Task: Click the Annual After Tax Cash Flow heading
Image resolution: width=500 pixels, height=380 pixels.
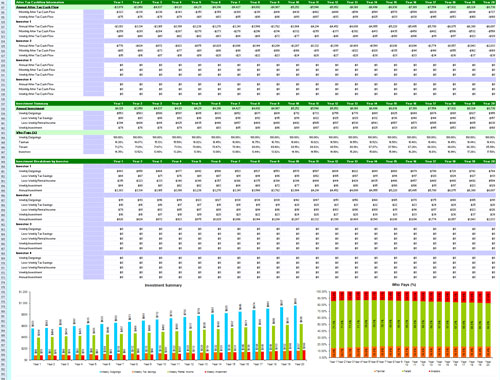Action: point(37,7)
